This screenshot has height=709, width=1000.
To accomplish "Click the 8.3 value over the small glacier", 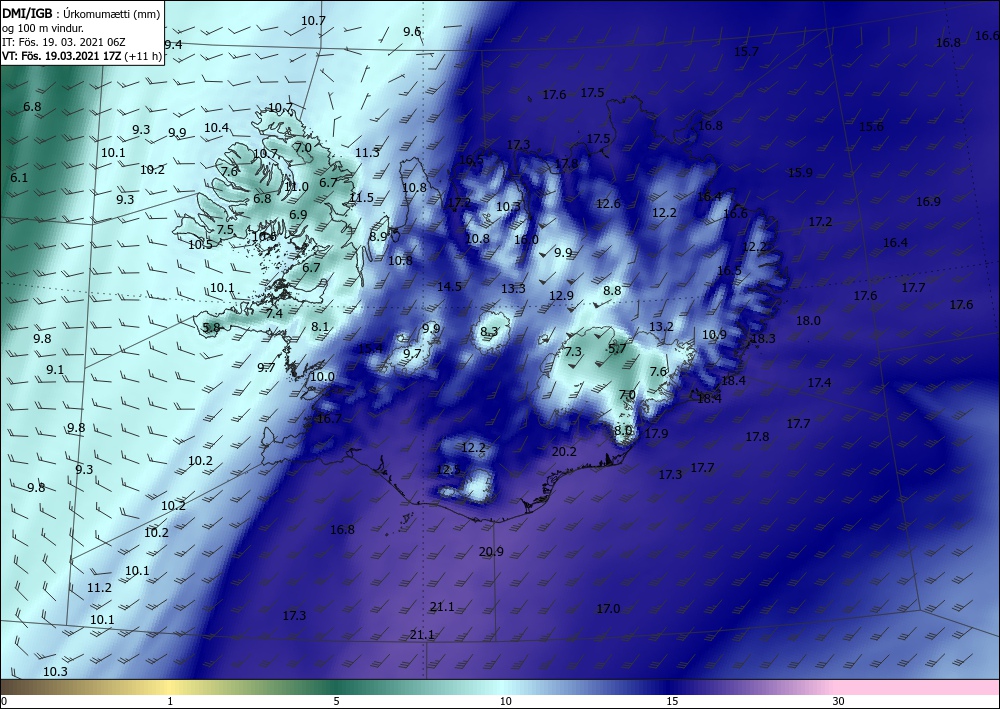I will coord(489,332).
